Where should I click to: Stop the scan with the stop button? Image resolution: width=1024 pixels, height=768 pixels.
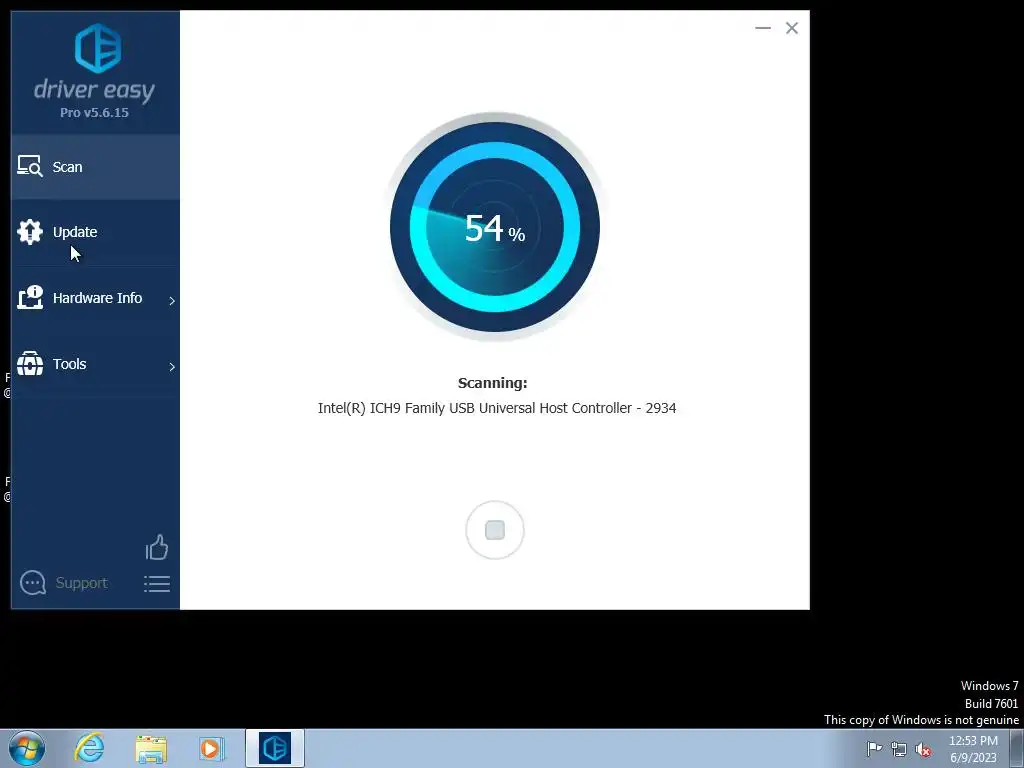pos(495,530)
